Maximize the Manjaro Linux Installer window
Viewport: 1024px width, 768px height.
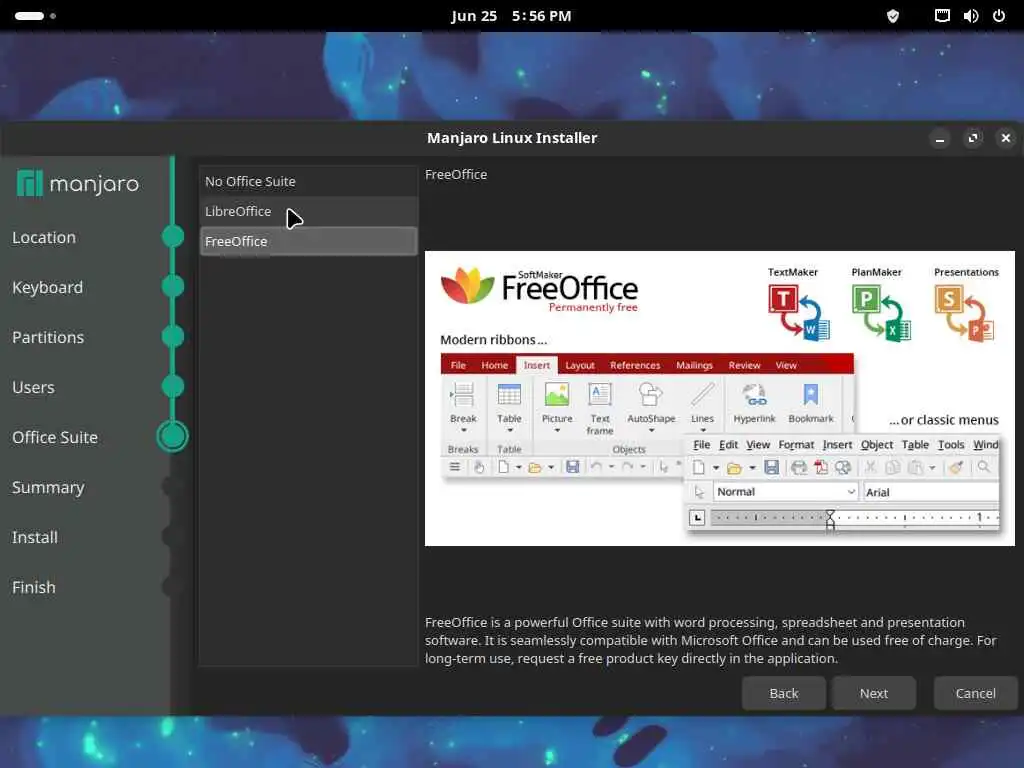point(973,138)
